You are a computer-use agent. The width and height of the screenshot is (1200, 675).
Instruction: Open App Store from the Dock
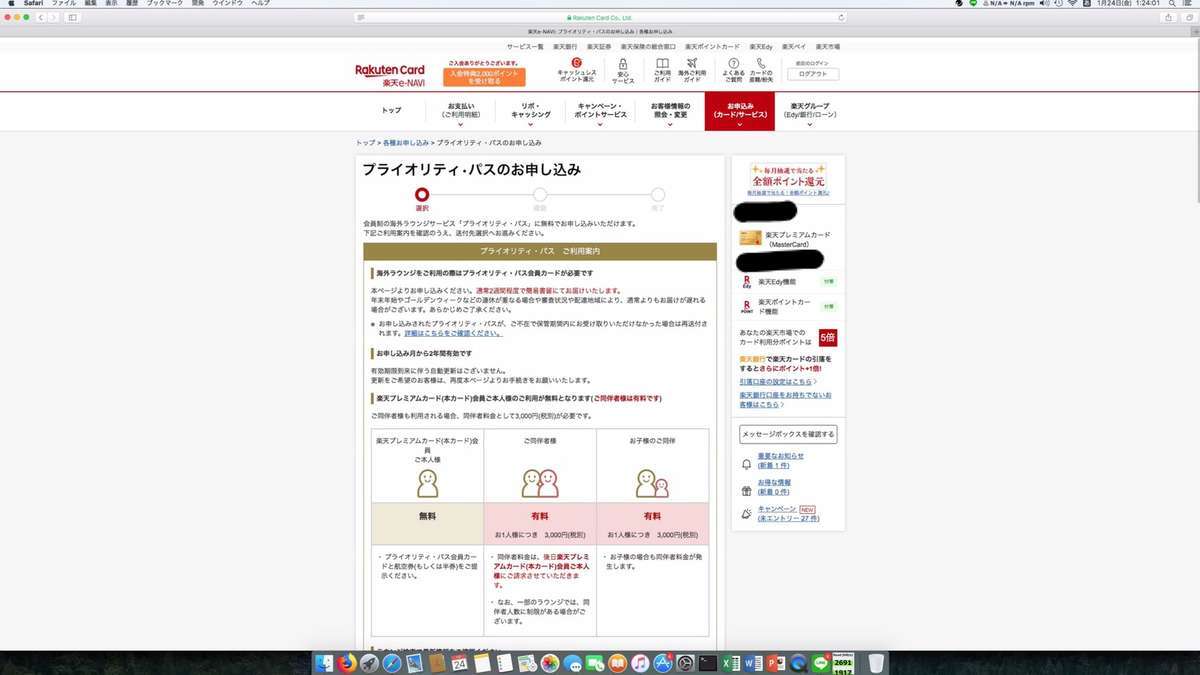point(663,662)
